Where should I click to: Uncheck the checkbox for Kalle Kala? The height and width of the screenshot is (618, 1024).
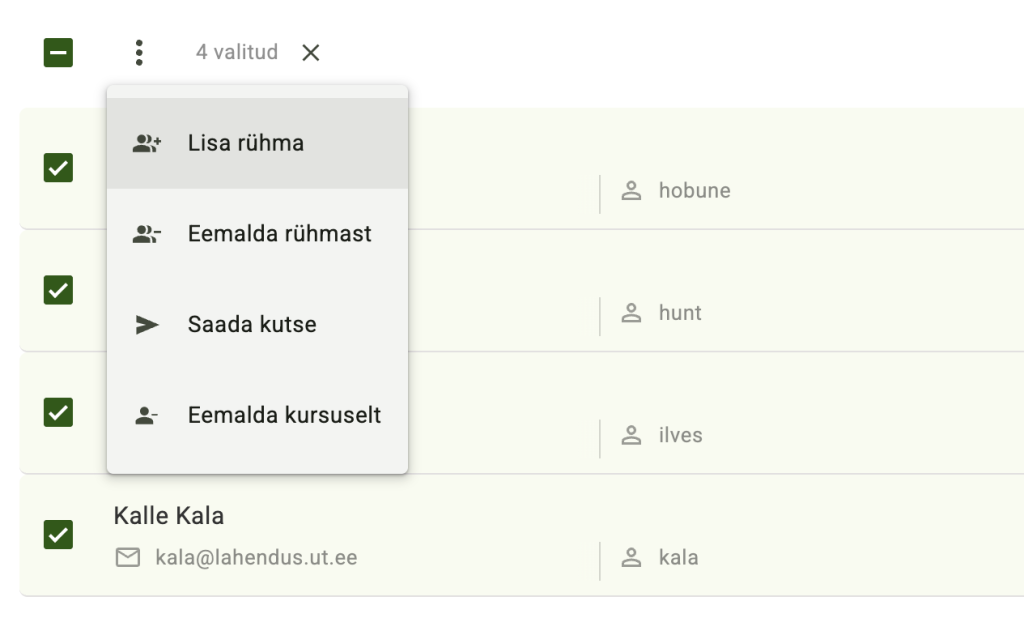[59, 535]
